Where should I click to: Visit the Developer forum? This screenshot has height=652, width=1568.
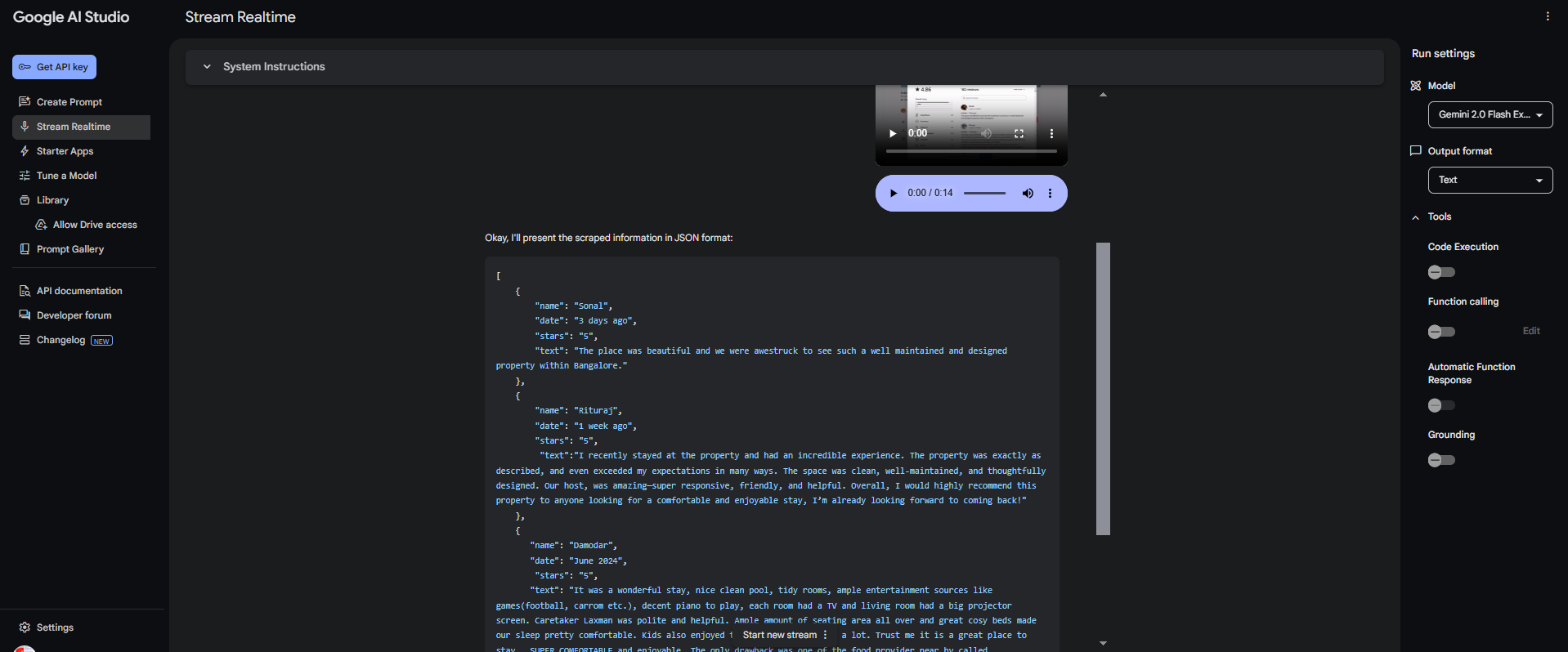[74, 315]
